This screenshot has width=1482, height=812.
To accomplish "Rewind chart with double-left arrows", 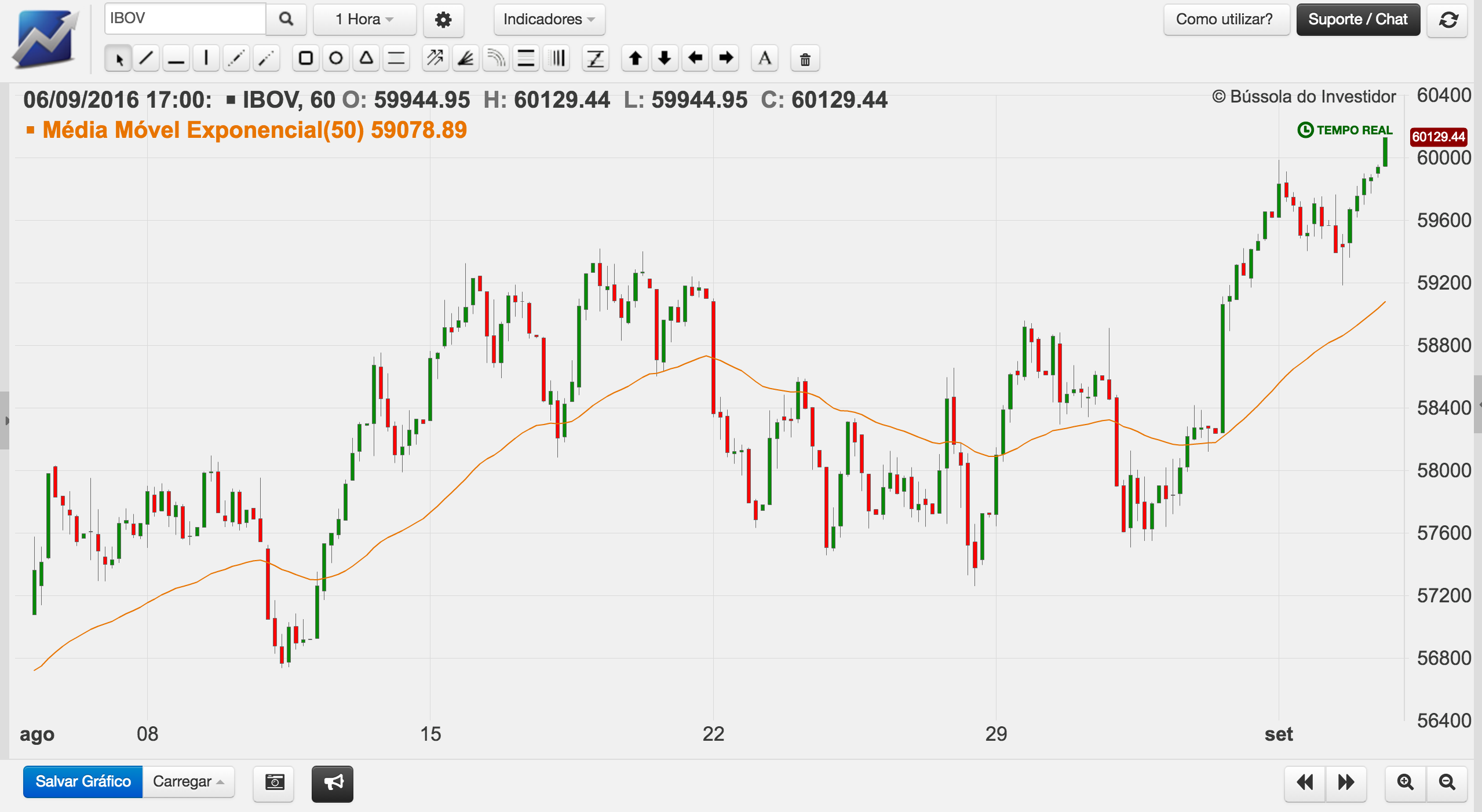I will pos(1305,783).
